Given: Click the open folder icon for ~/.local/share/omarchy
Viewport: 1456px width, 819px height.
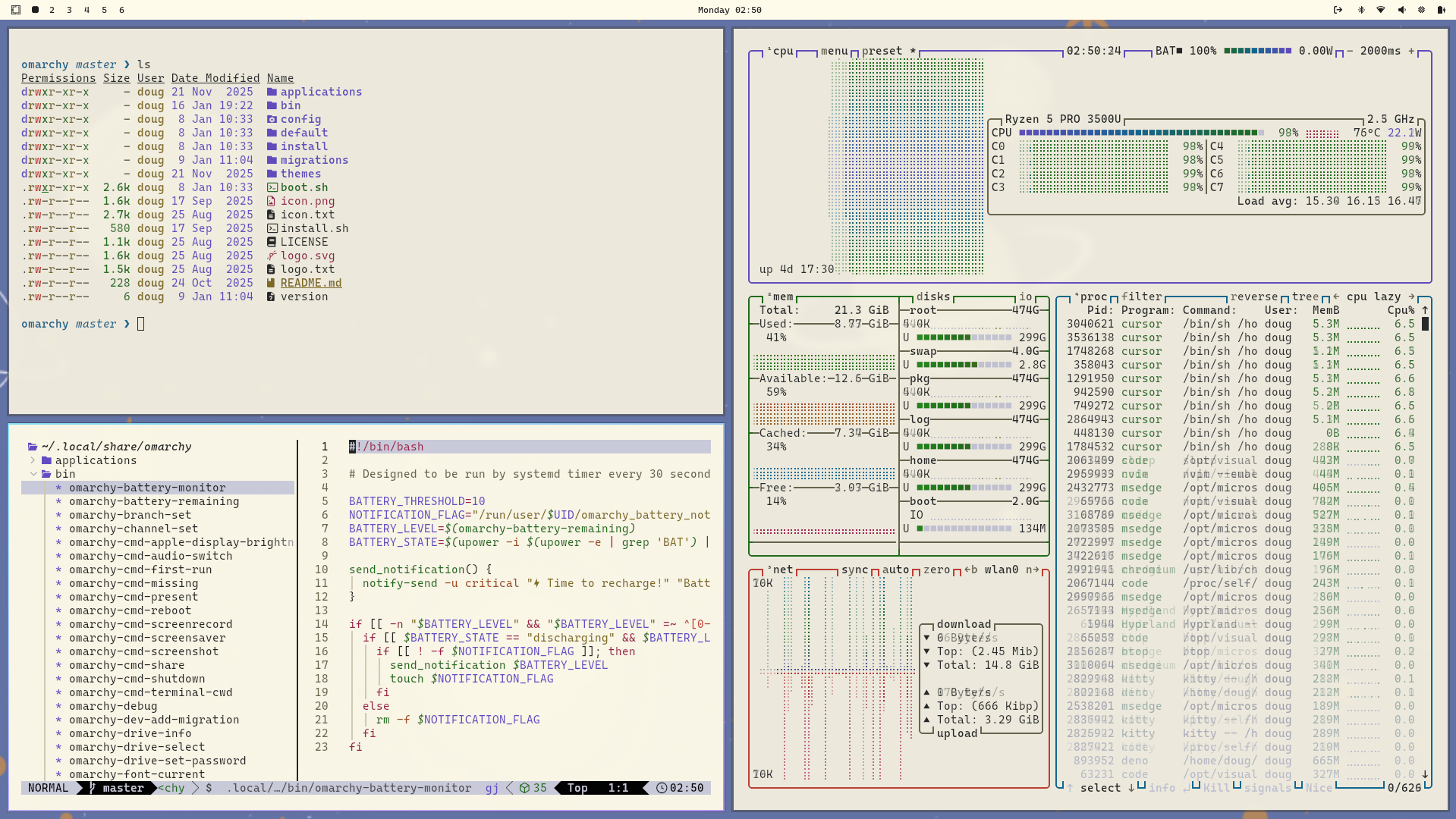Looking at the screenshot, I should pyautogui.click(x=33, y=447).
